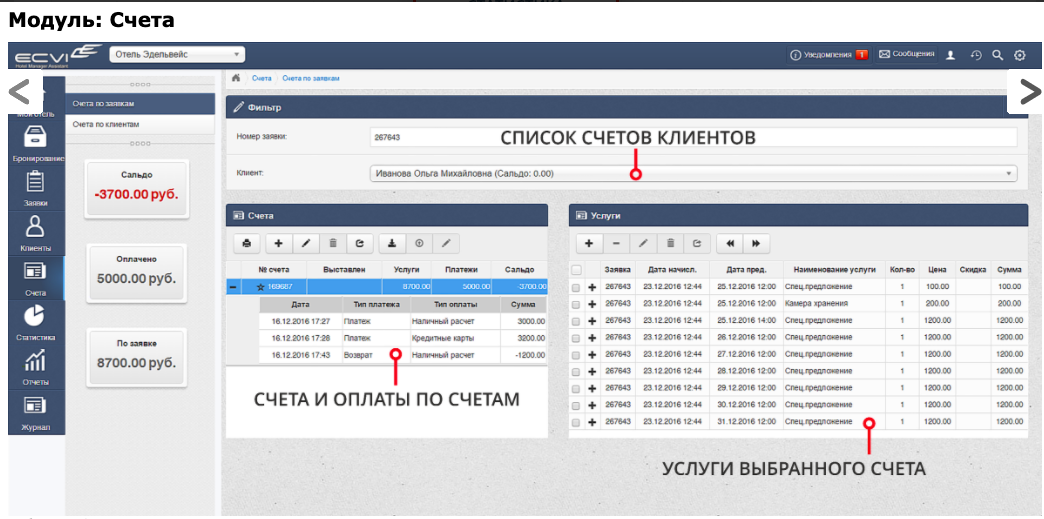Click the Номер заявки field containing 267643

pos(693,137)
